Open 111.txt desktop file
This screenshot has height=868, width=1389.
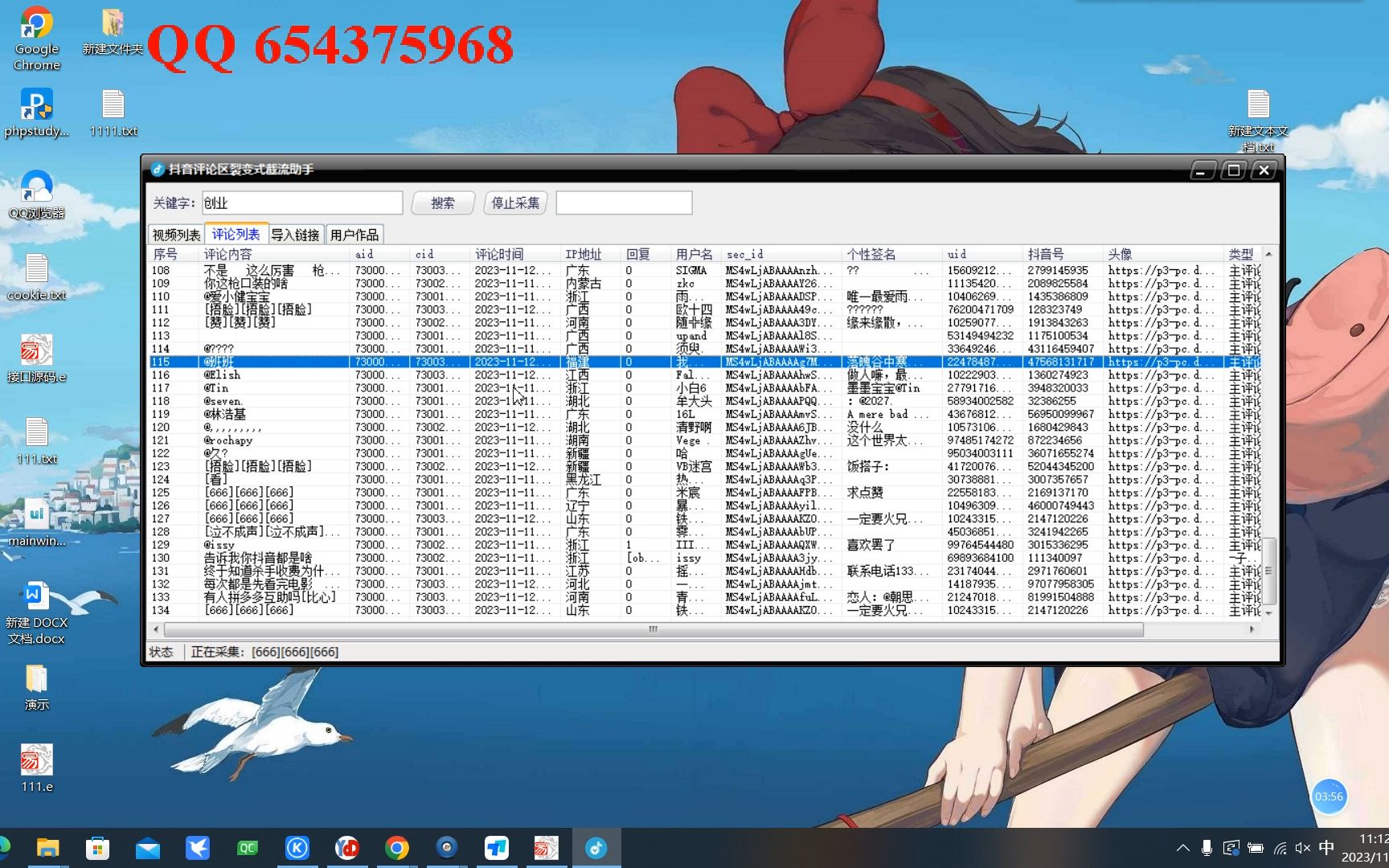[x=37, y=440]
